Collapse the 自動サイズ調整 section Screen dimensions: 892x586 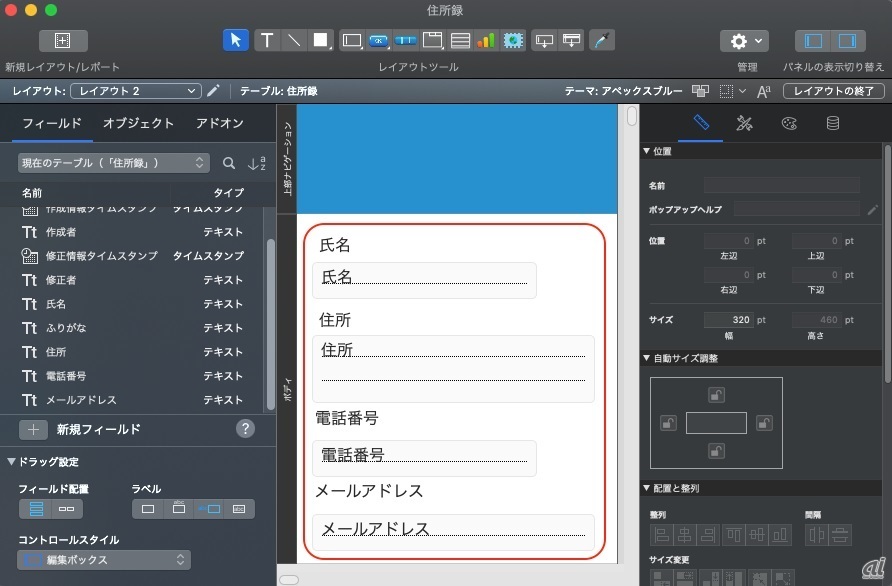tap(647, 358)
